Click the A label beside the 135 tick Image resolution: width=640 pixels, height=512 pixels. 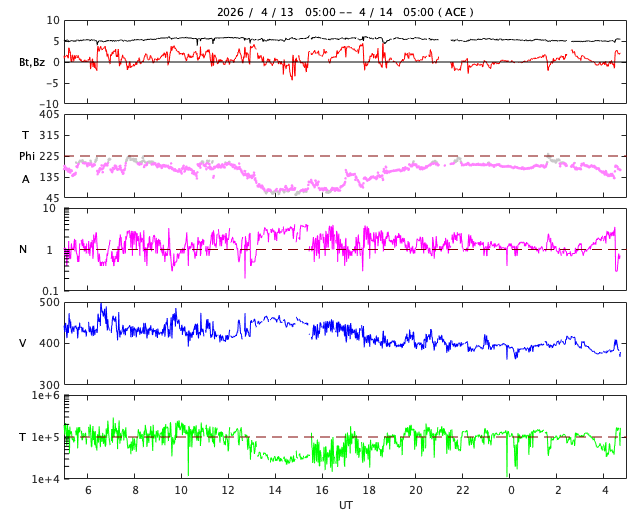coord(26,179)
